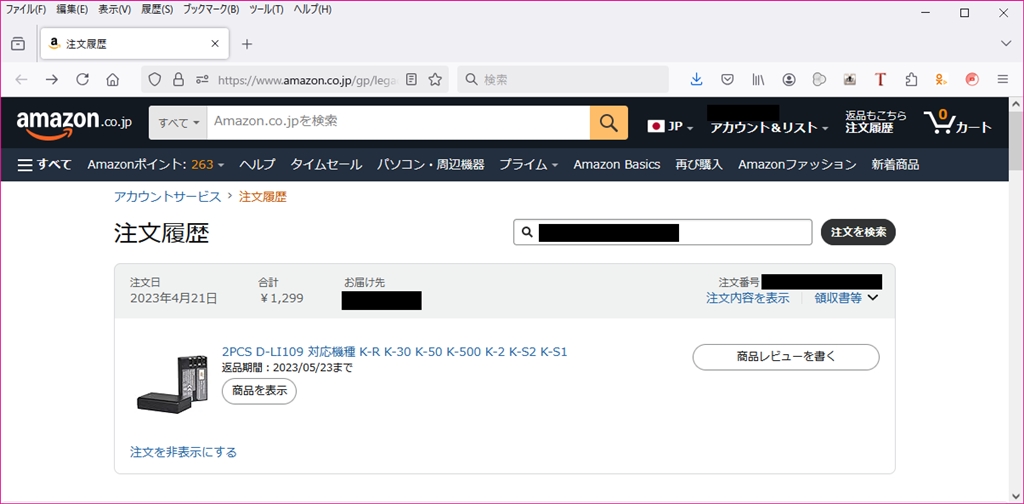
Task: Bookmark this page with the star
Action: click(x=435, y=80)
